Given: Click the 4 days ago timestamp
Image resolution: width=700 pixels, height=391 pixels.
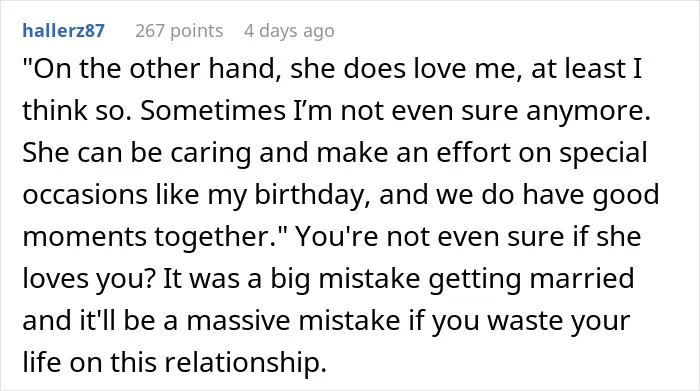Looking at the screenshot, I should tap(289, 31).
